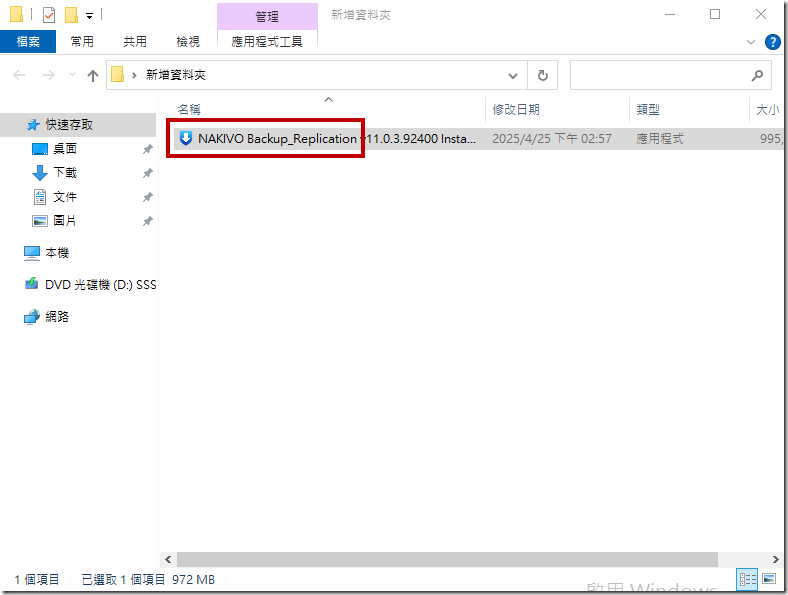
Task: Select the 管理 contextual tab header
Action: (267, 17)
